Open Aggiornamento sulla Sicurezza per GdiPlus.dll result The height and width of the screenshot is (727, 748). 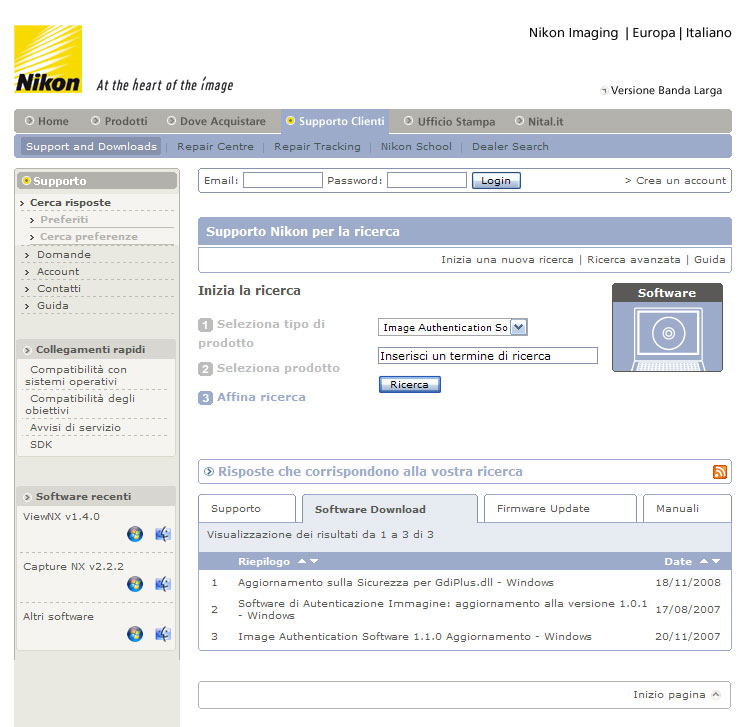pyautogui.click(x=396, y=582)
